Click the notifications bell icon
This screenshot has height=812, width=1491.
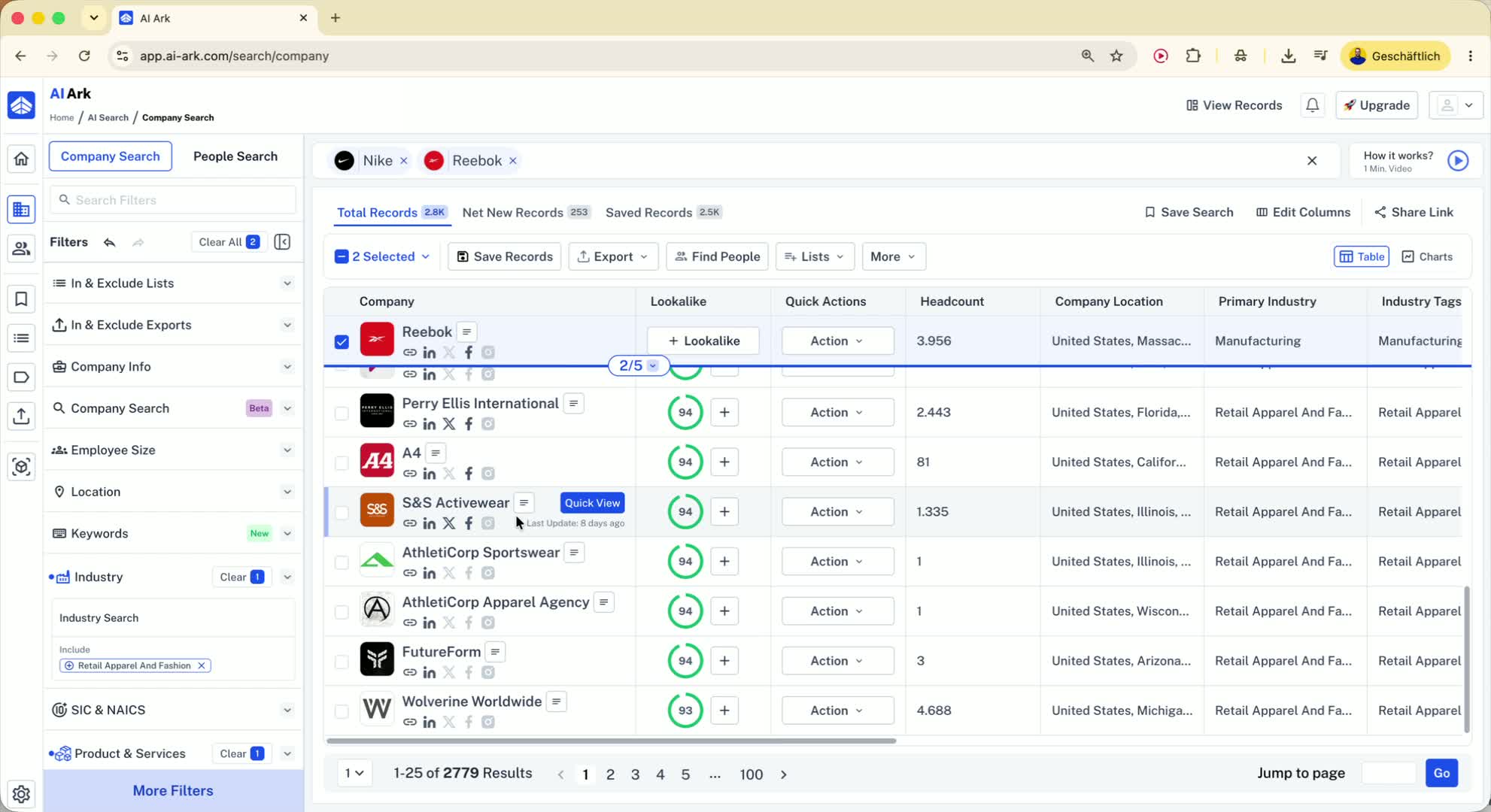pos(1312,105)
